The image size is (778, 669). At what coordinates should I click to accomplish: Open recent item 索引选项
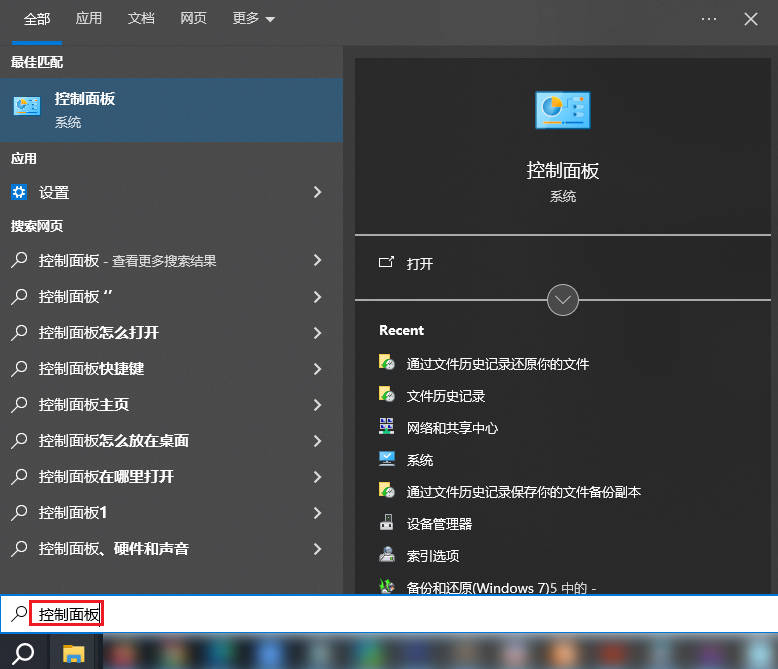coord(433,556)
